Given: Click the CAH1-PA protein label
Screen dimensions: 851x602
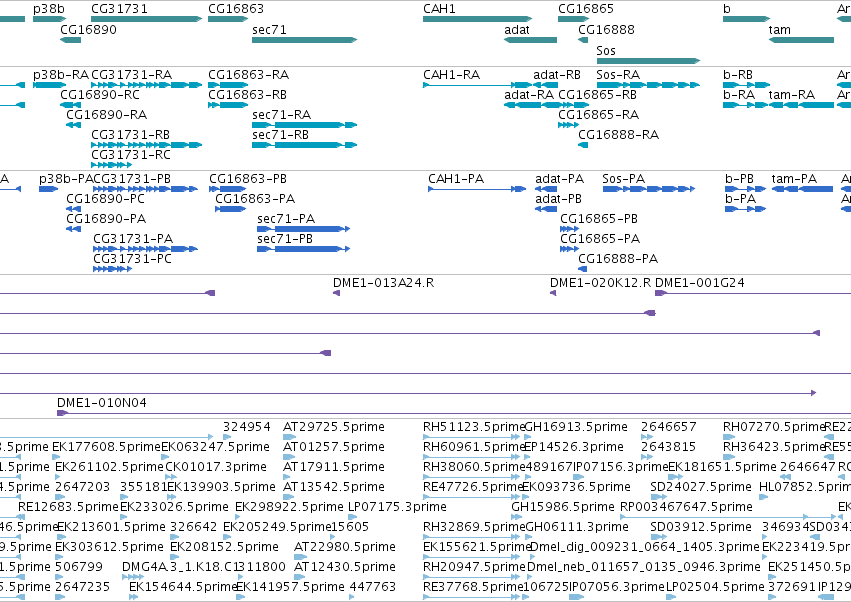Looking at the screenshot, I should click(456, 179).
